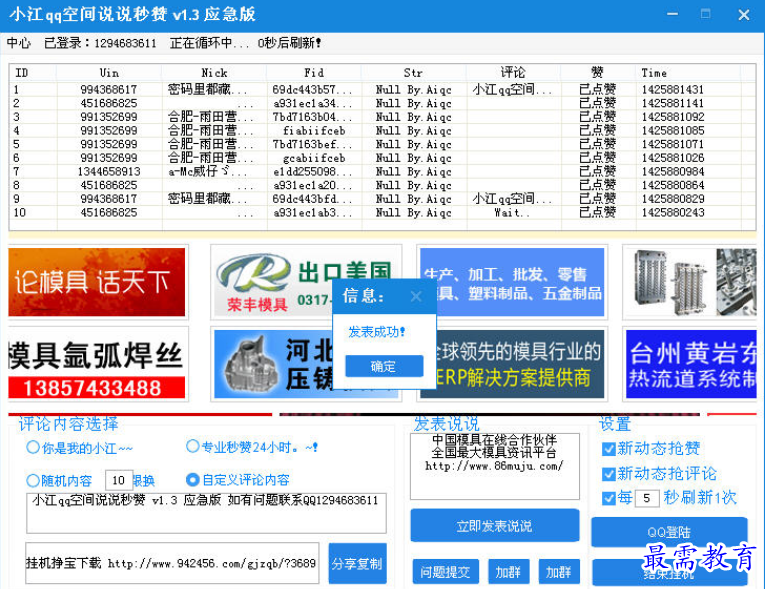Open the mold machinery photo ad

691,282
